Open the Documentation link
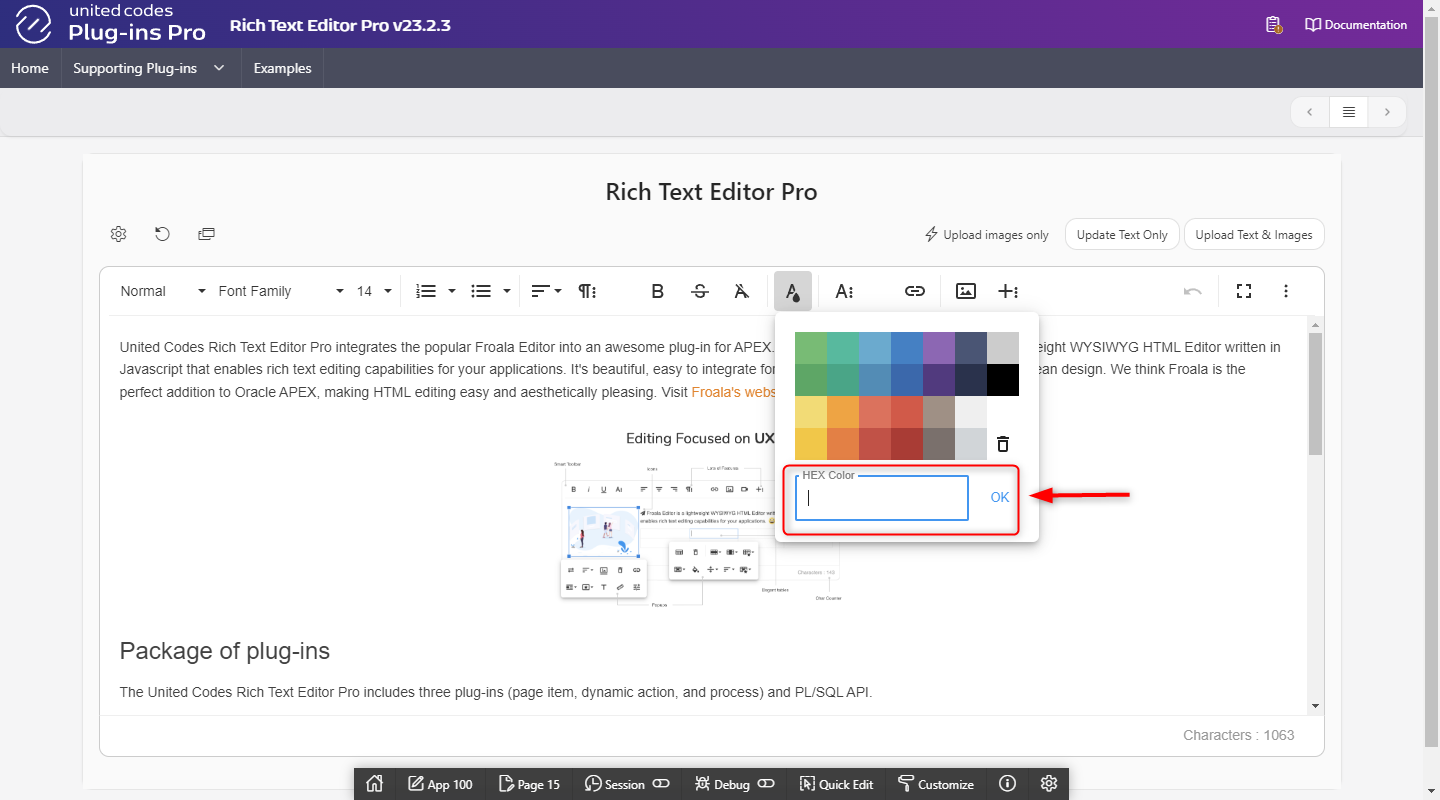Viewport: 1440px width, 800px height. (x=1356, y=25)
